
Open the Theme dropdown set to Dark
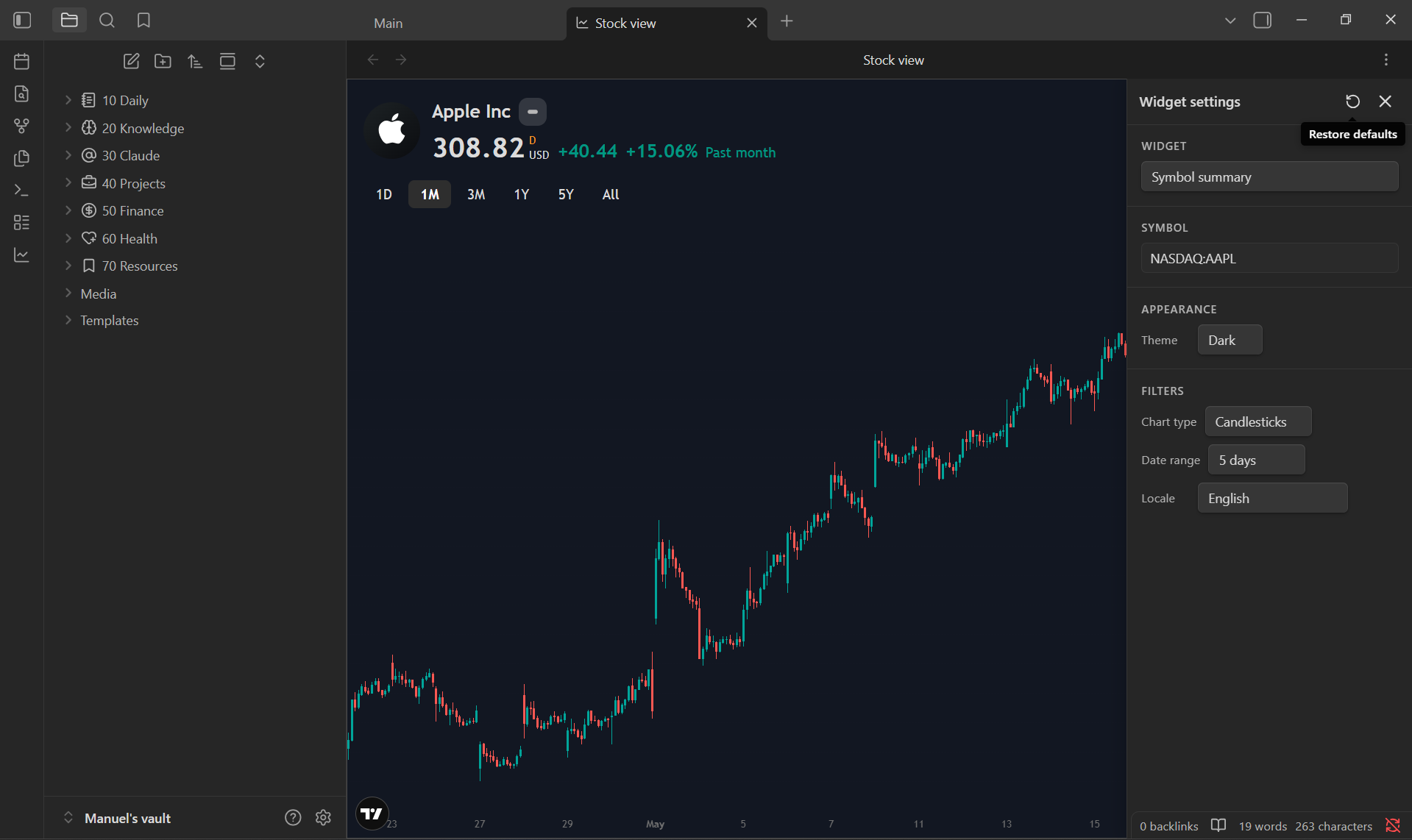(1230, 340)
